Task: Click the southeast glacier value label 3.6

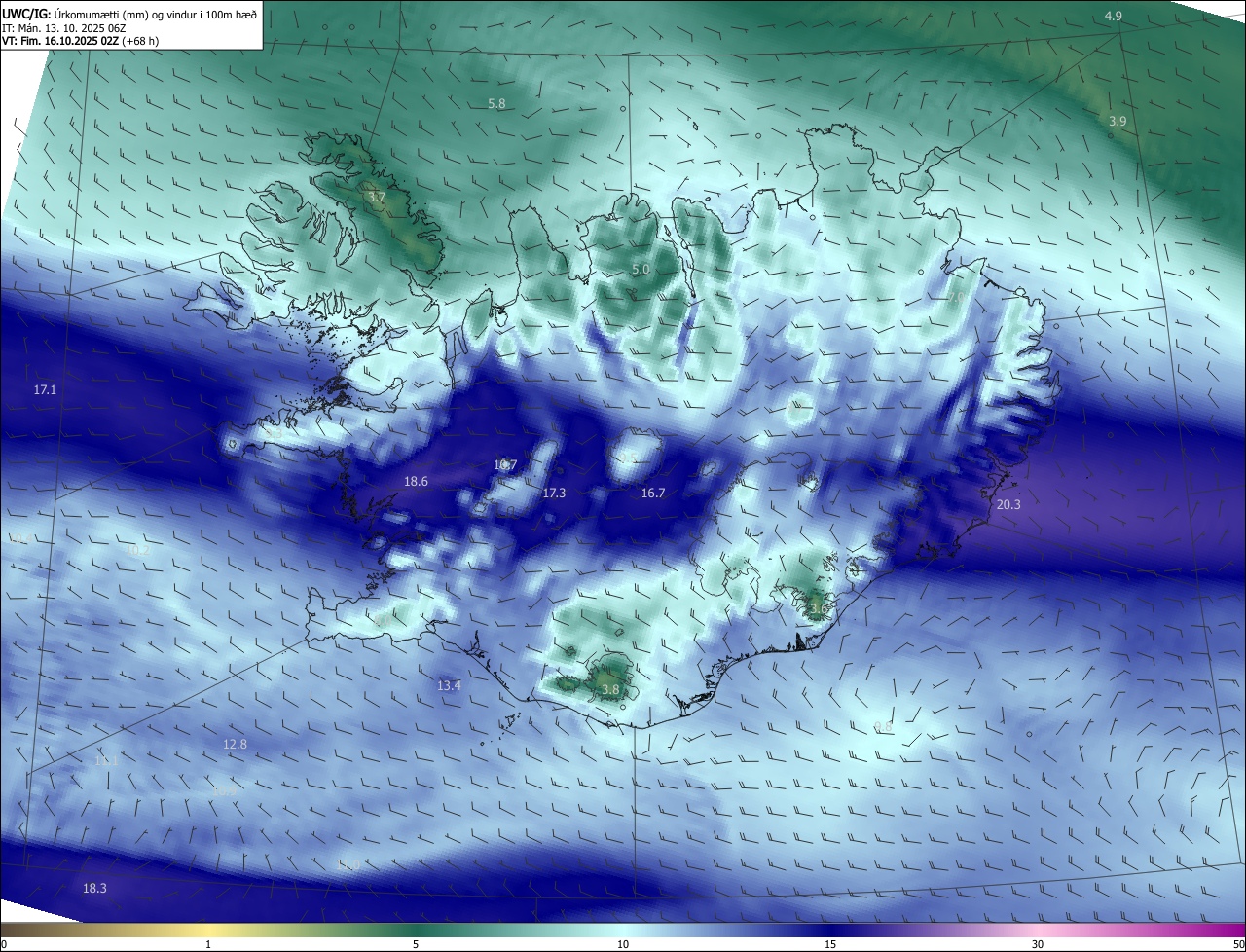Action: pyautogui.click(x=817, y=609)
